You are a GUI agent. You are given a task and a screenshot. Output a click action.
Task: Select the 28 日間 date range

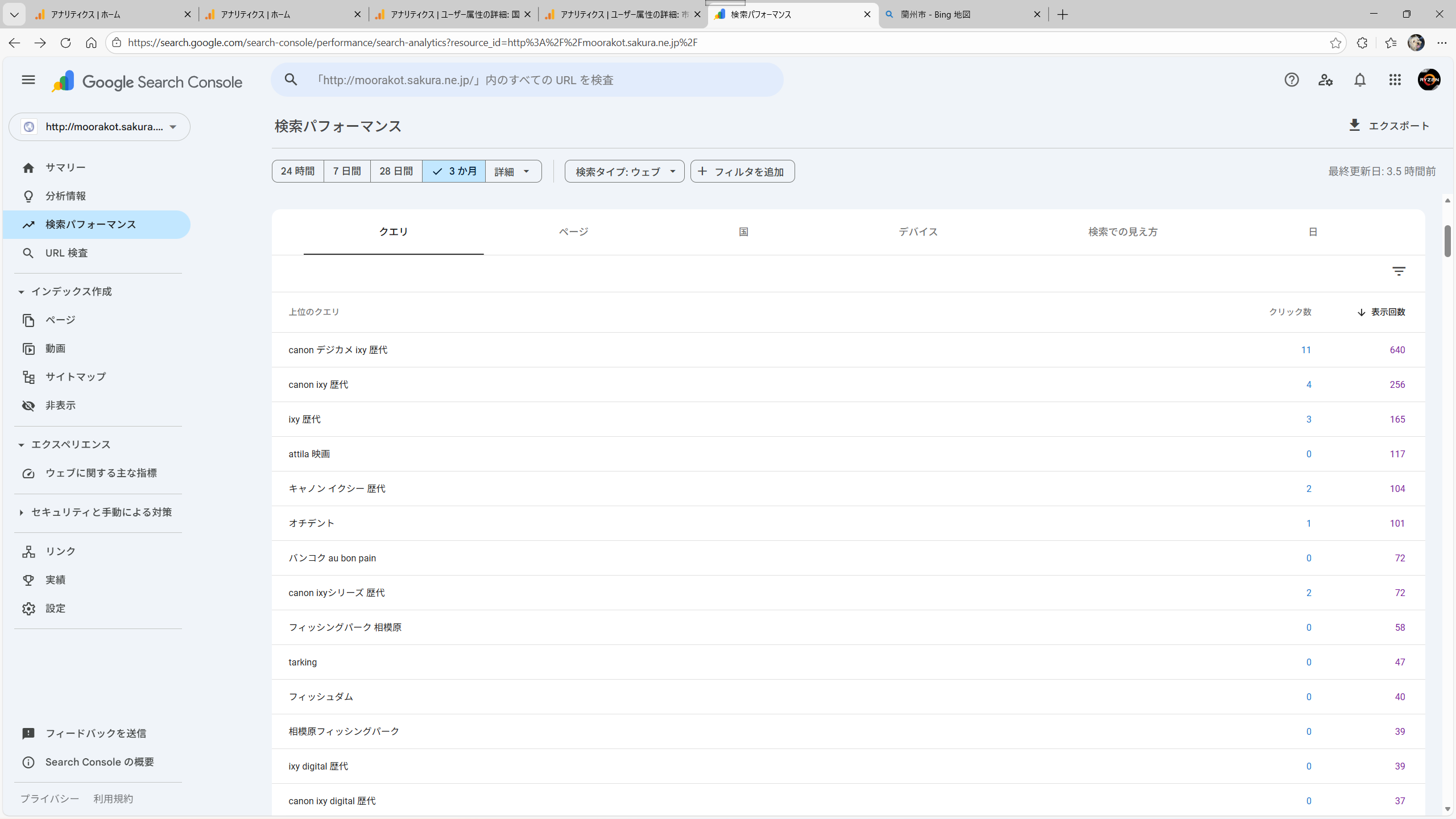tap(396, 171)
